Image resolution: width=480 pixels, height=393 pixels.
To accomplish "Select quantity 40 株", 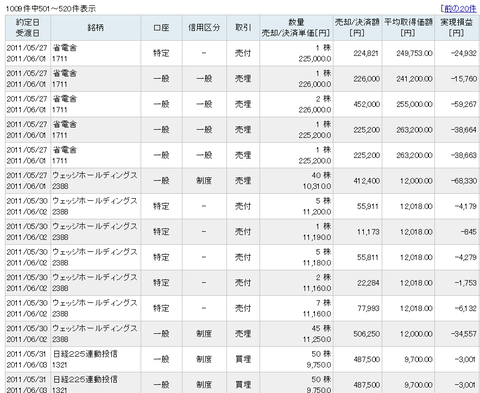I will point(321,175).
